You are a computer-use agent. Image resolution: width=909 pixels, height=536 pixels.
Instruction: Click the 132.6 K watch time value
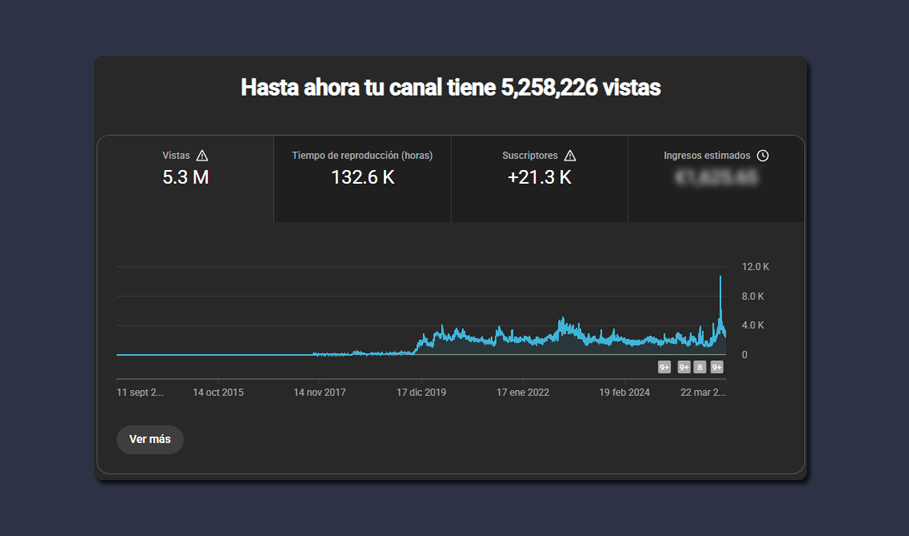point(362,179)
